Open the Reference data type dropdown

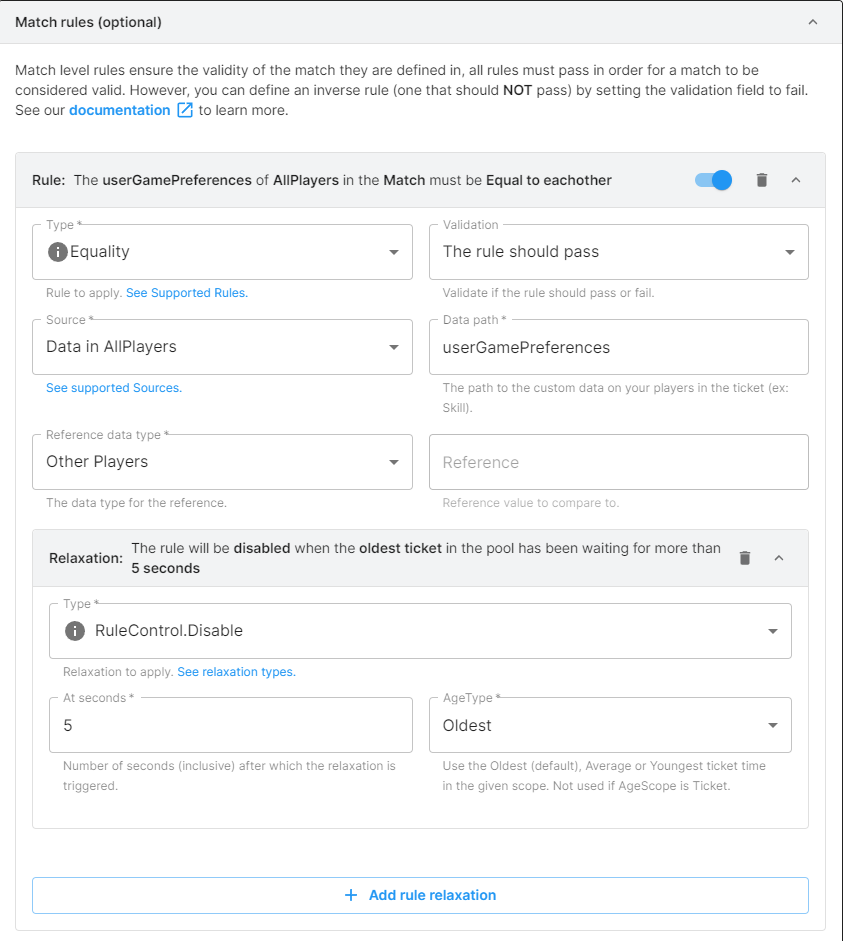coord(222,462)
